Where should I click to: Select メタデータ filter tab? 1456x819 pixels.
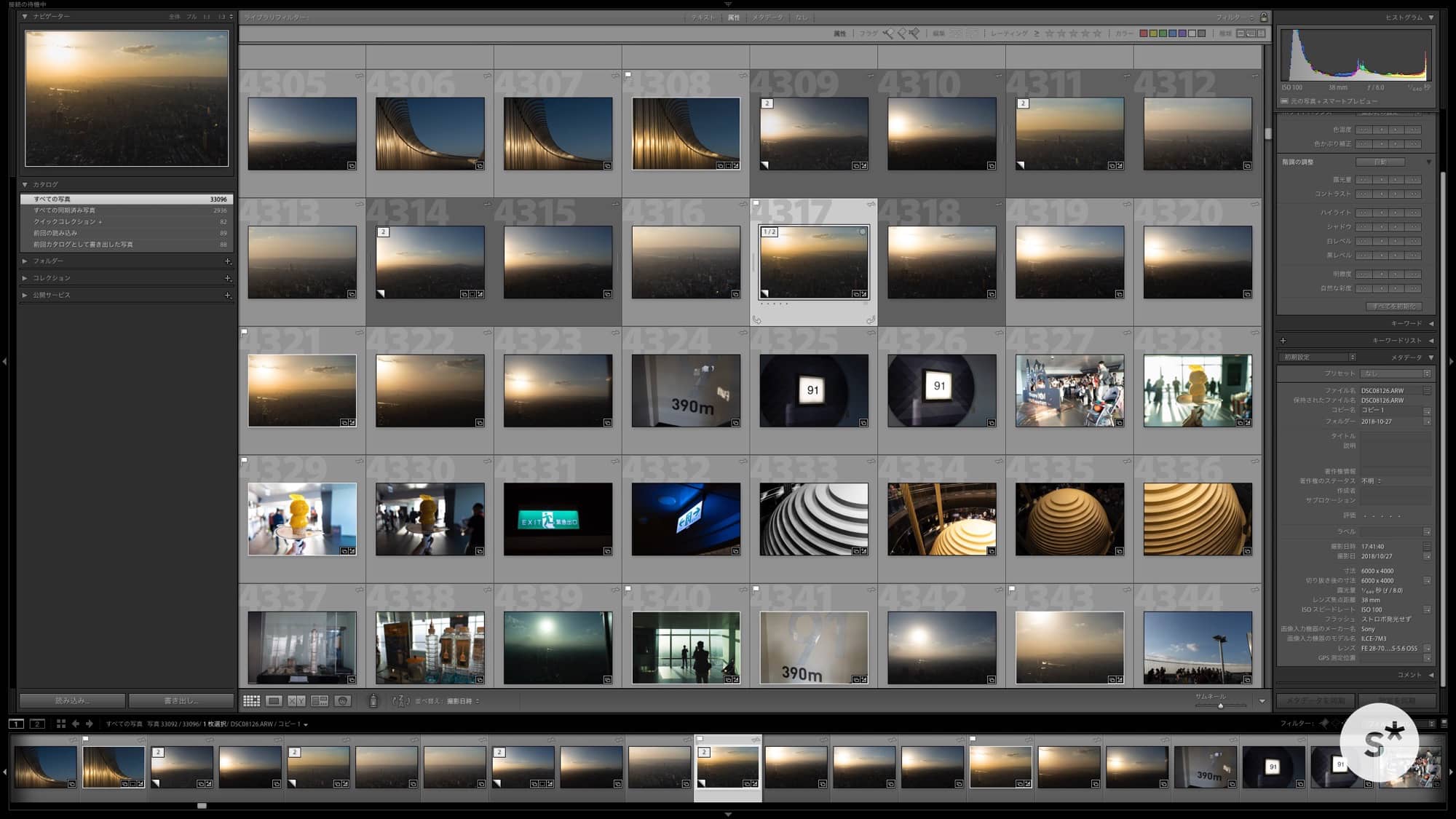pos(767,17)
